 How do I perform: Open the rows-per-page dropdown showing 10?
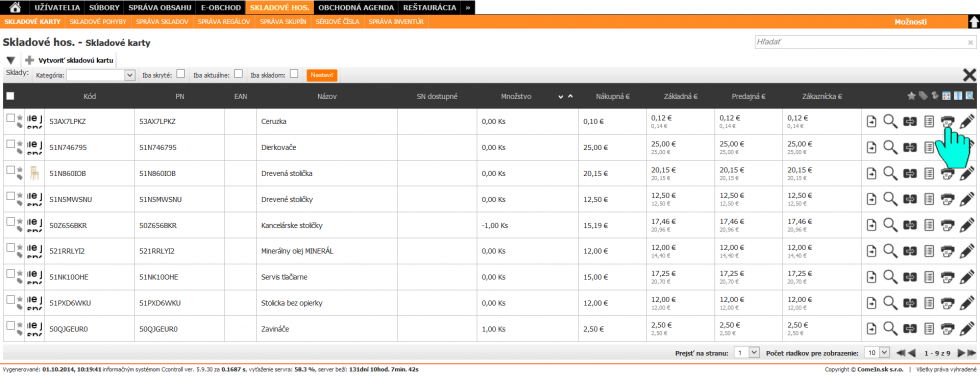[x=874, y=352]
